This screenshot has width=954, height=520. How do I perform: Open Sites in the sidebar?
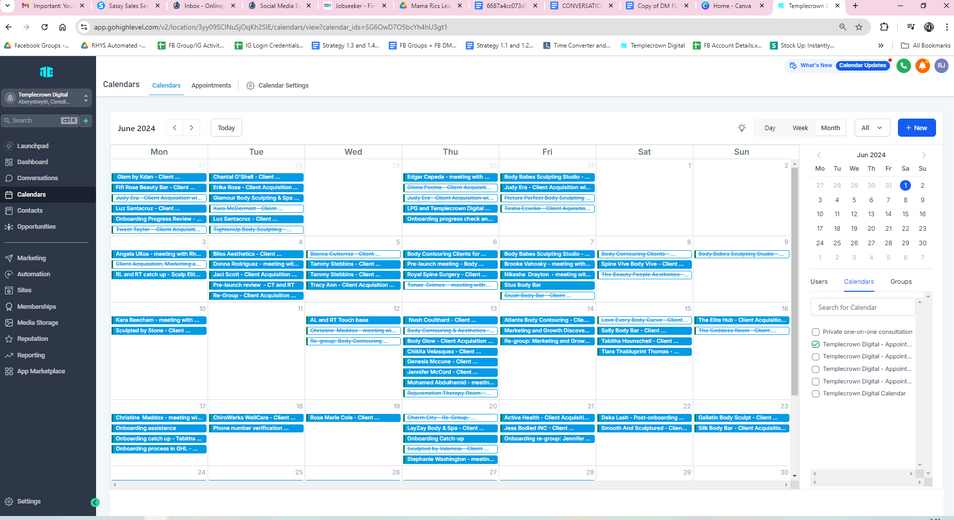coord(24,290)
